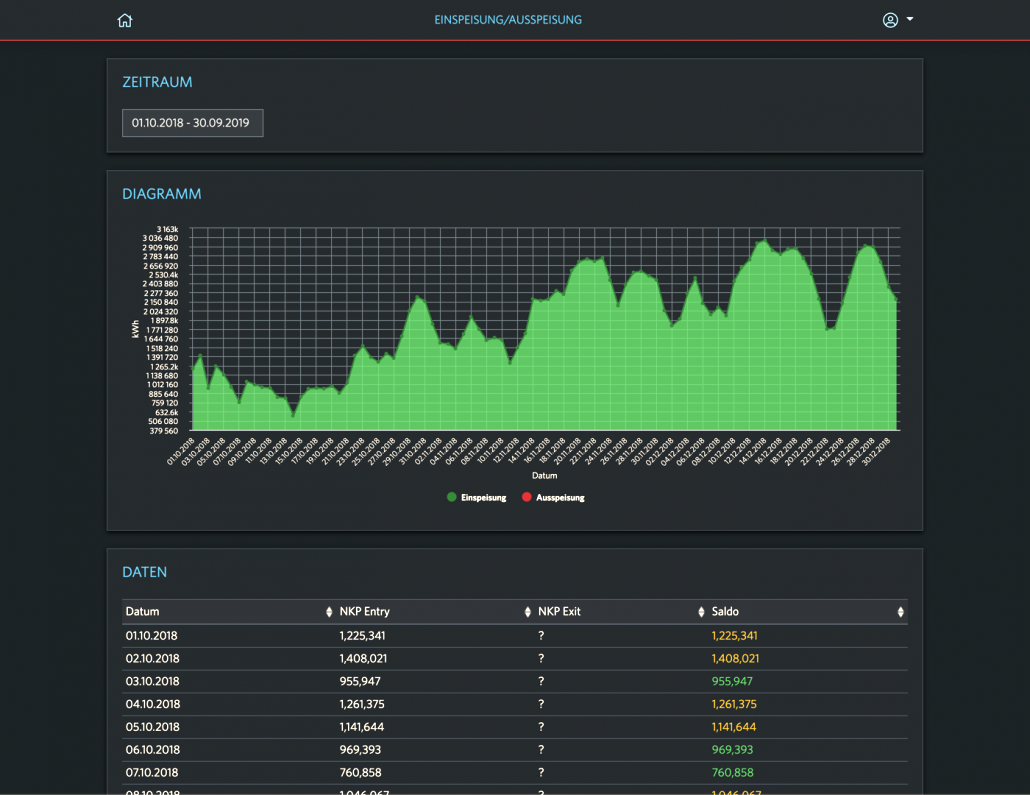The height and width of the screenshot is (795, 1030).
Task: Sort table by Saldo column arrows
Action: [x=901, y=612]
